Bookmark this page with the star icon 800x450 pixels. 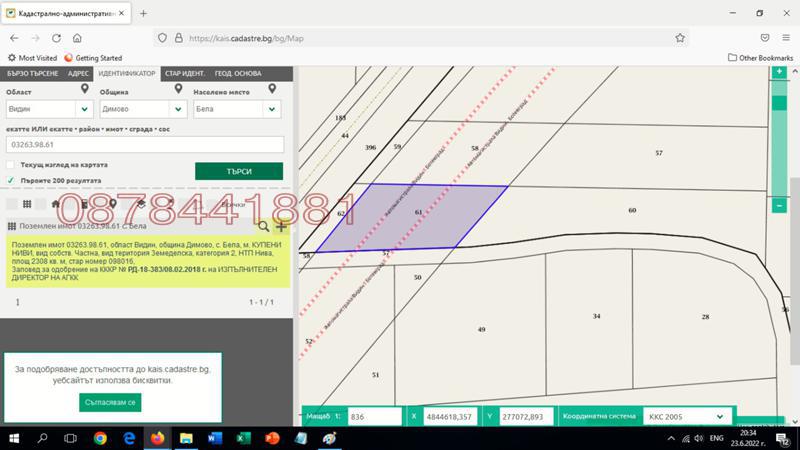(x=680, y=38)
